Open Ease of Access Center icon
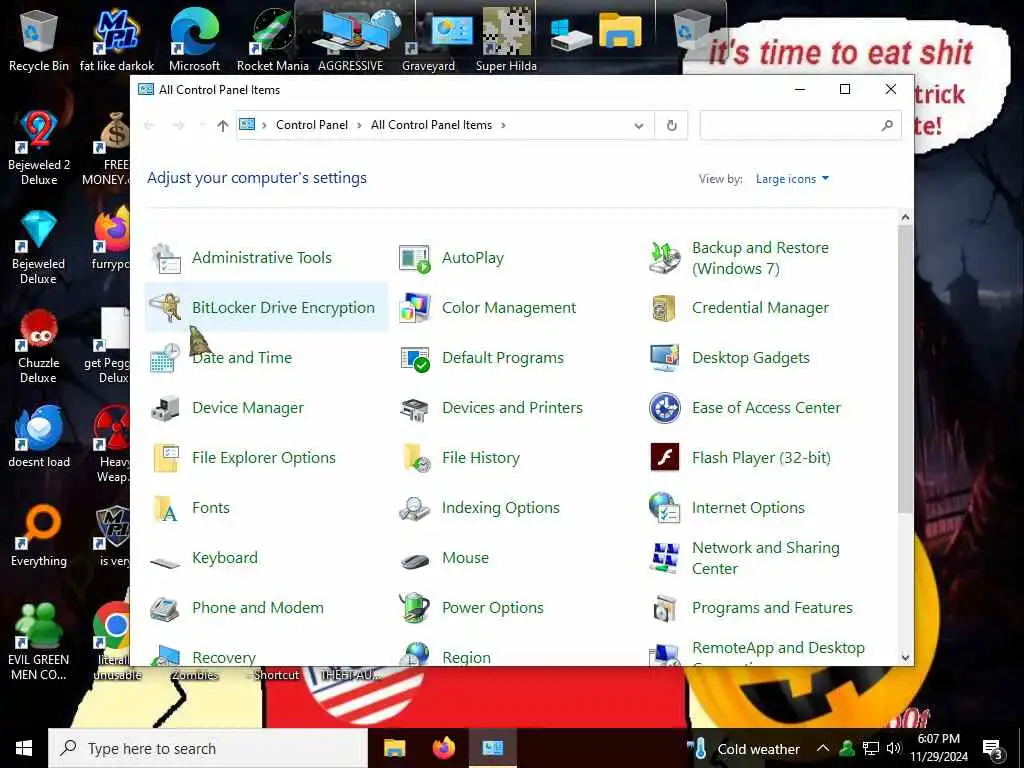1024x768 pixels. (x=665, y=408)
